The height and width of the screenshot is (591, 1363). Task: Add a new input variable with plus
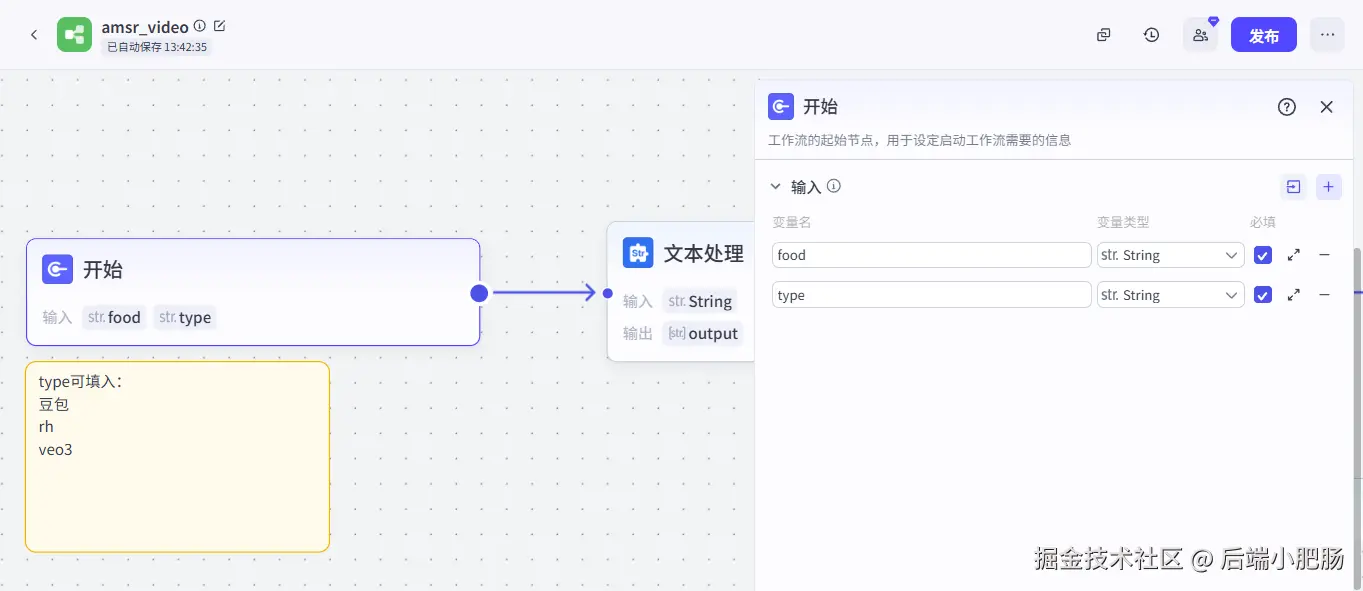pos(1329,187)
